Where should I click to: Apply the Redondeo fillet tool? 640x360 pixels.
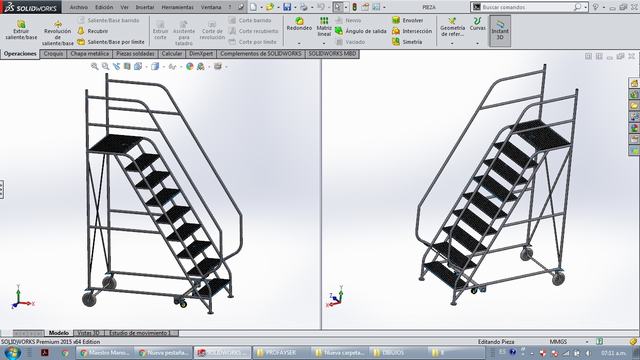[x=299, y=24]
